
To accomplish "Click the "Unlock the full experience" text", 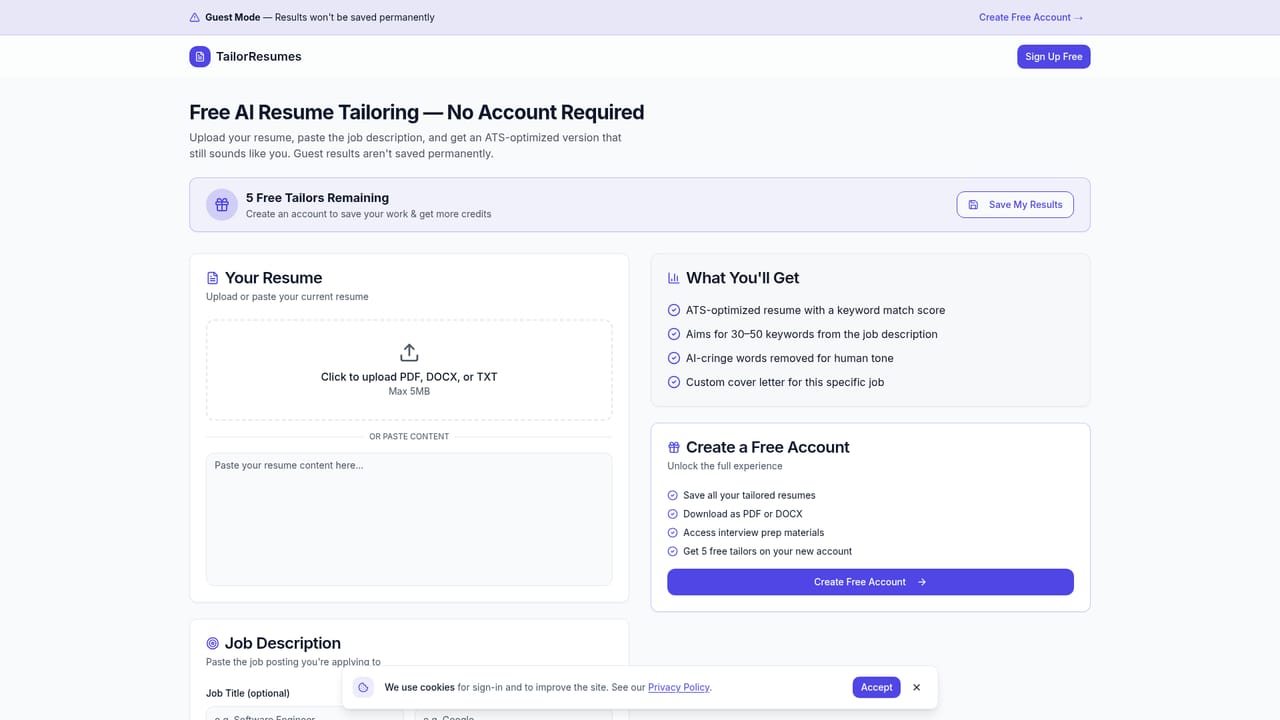I will point(725,466).
